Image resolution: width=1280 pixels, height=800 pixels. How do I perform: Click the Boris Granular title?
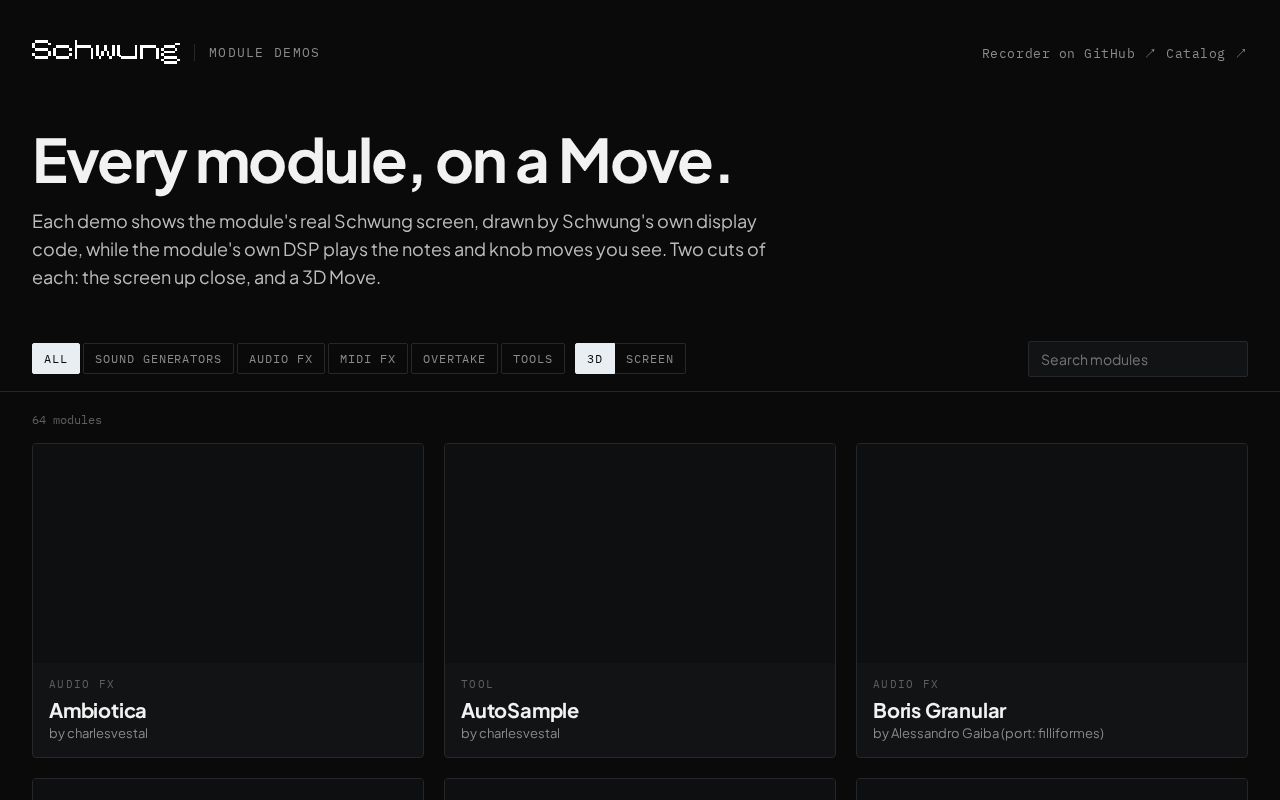[939, 710]
